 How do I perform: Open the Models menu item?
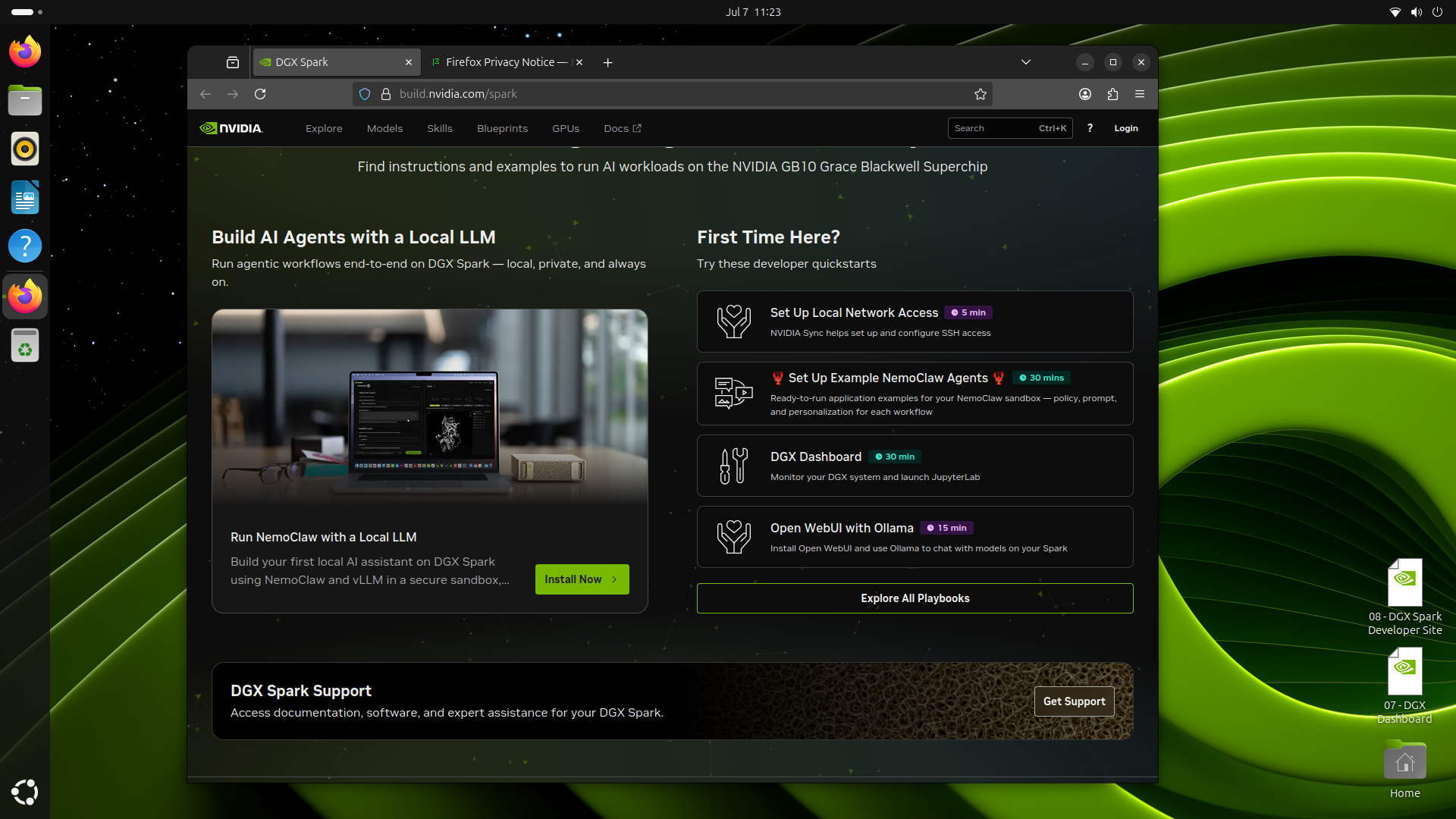tap(384, 128)
